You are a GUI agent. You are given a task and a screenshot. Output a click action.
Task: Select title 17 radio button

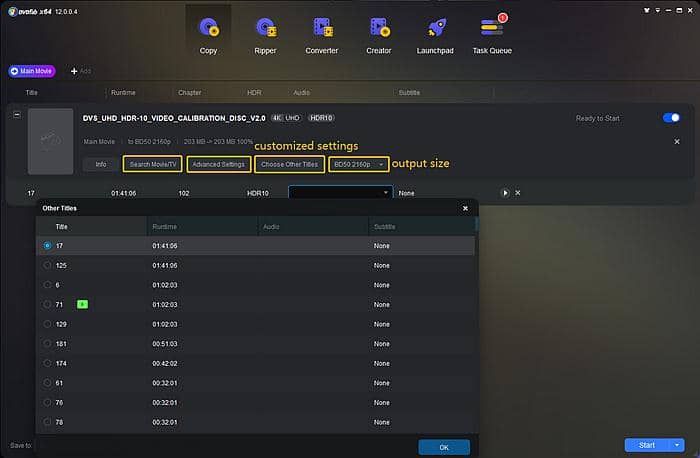click(47, 246)
